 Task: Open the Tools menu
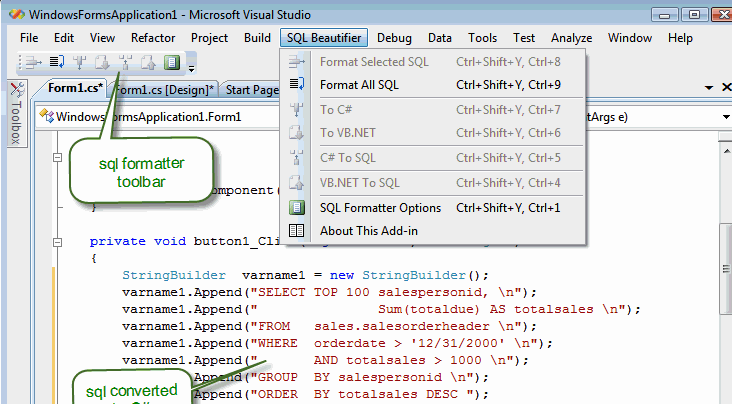coord(482,38)
